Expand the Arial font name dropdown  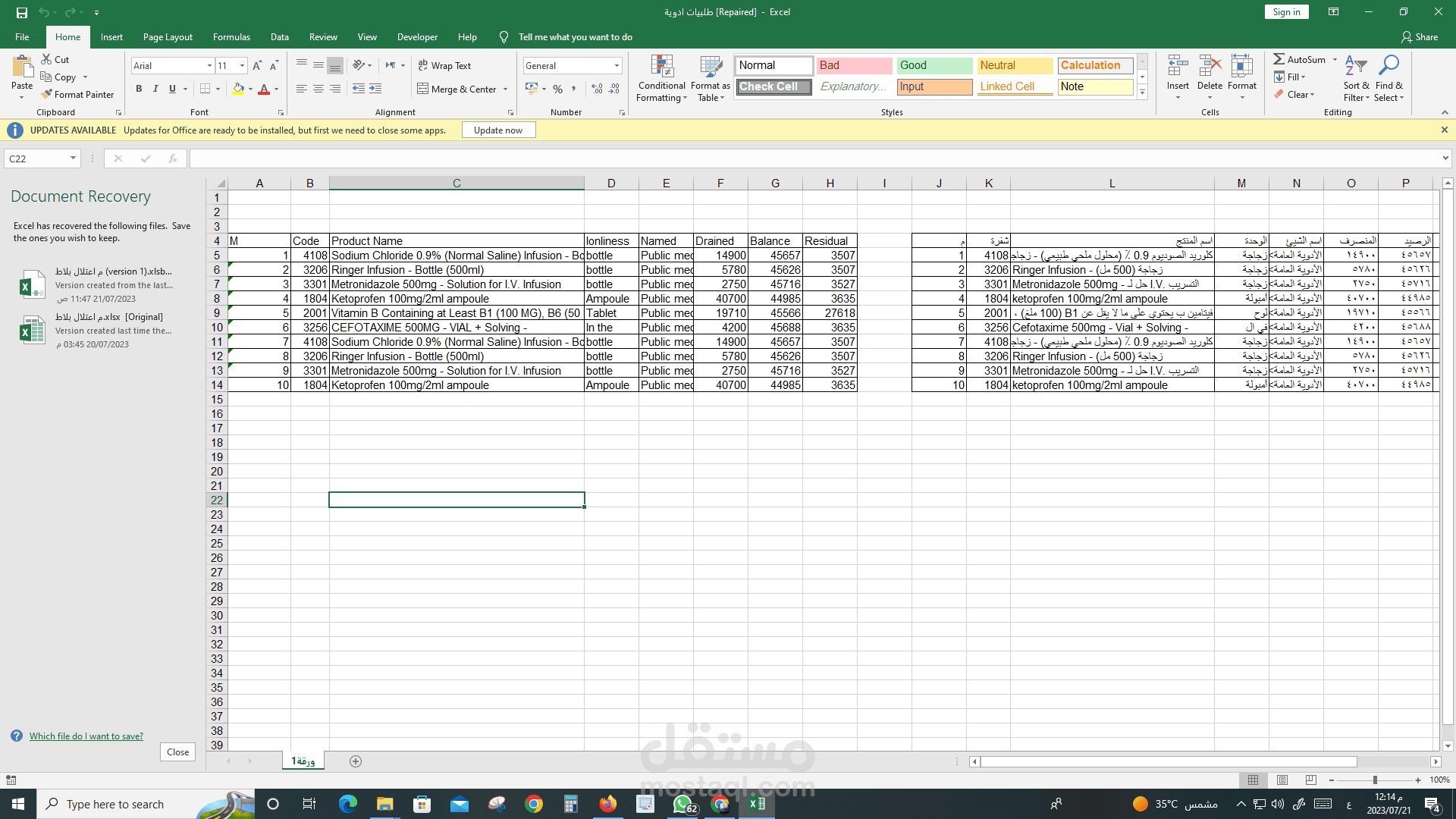209,66
